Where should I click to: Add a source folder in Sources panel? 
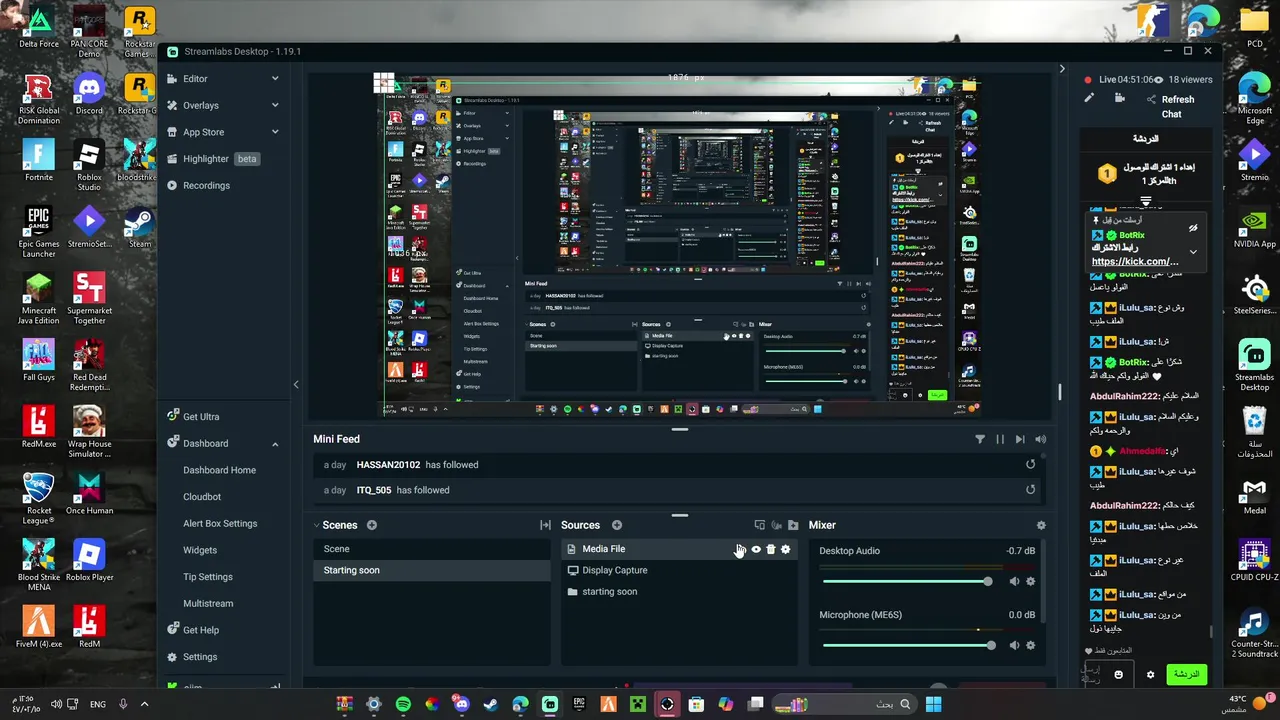click(793, 525)
